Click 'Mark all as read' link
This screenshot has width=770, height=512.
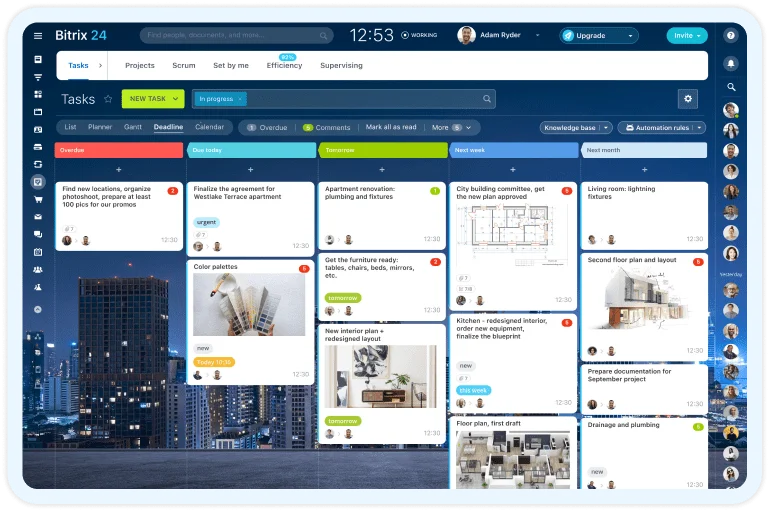click(x=391, y=128)
